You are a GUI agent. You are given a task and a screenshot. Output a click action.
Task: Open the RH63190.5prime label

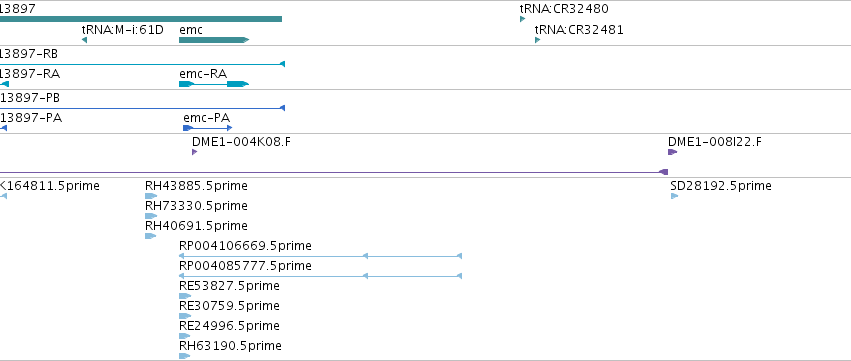click(x=230, y=346)
